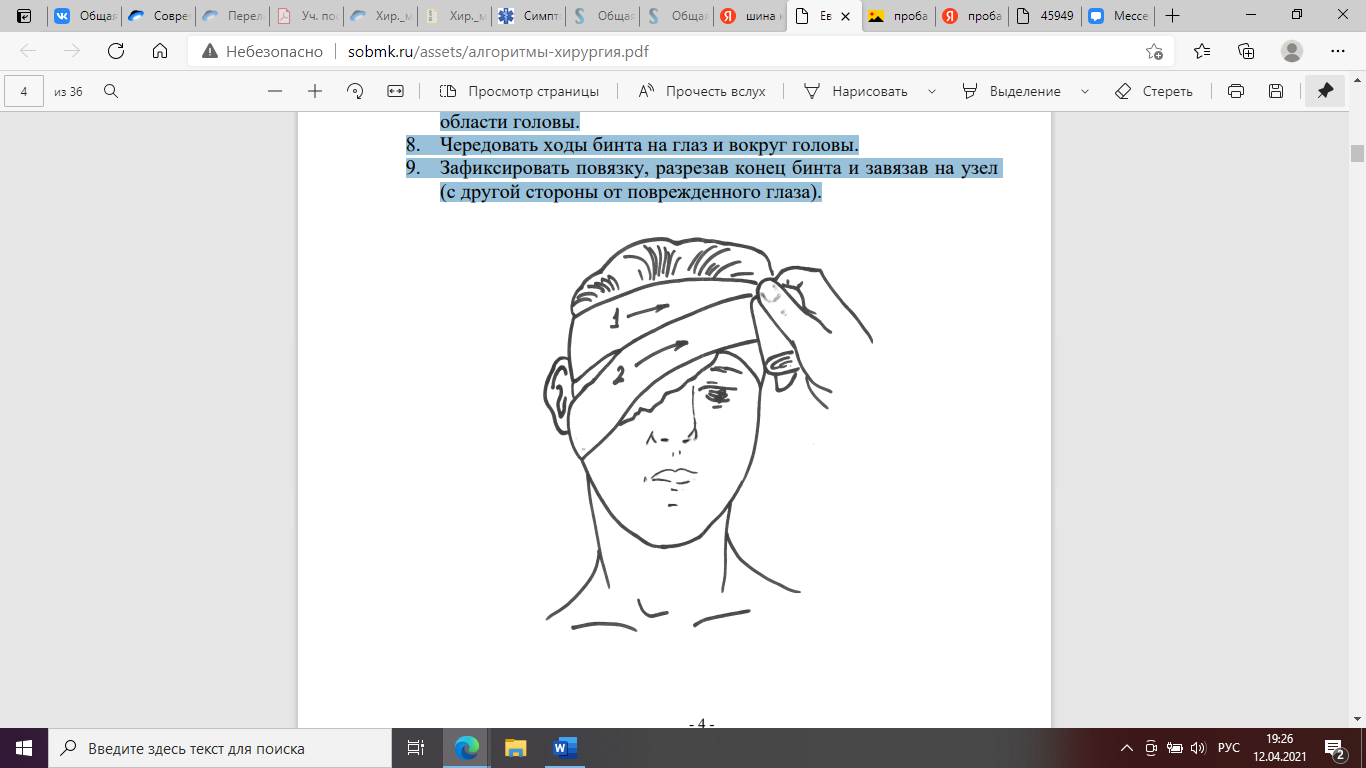Toggle the pin toolbar button

1325,91
